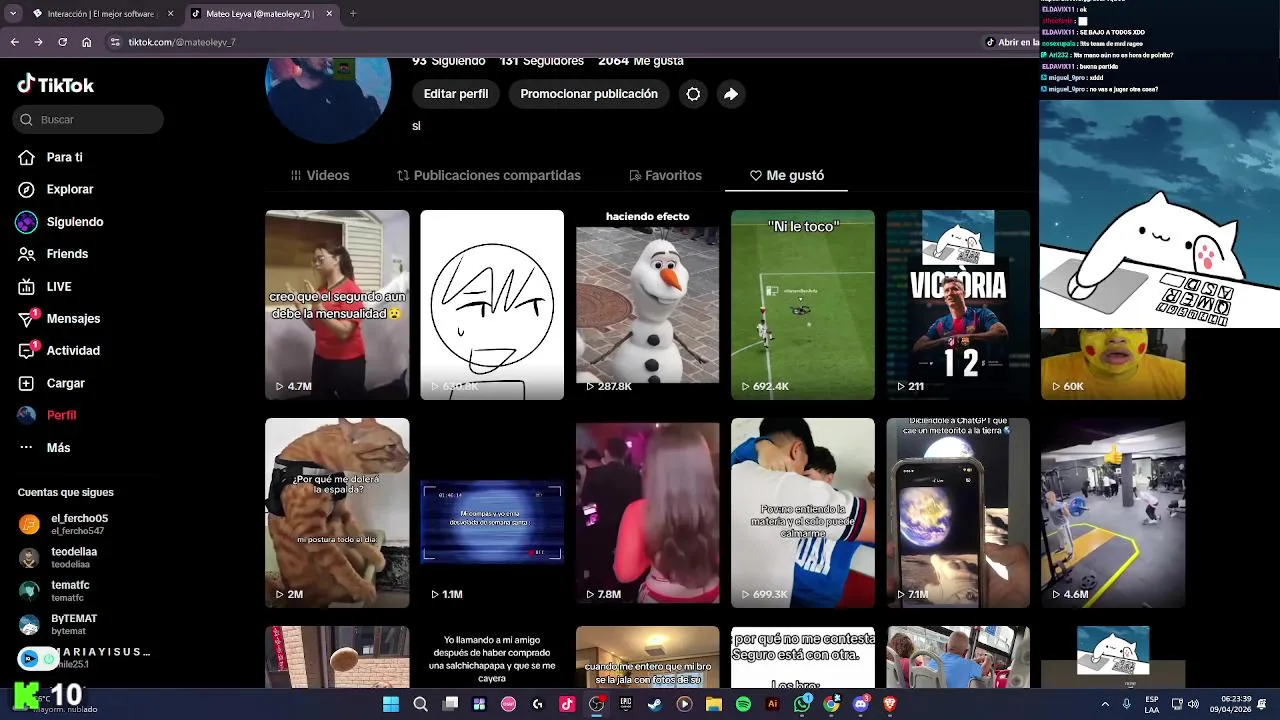This screenshot has width=1280, height=720.
Task: Open the ChatGPT meteorito video
Action: (x=958, y=513)
